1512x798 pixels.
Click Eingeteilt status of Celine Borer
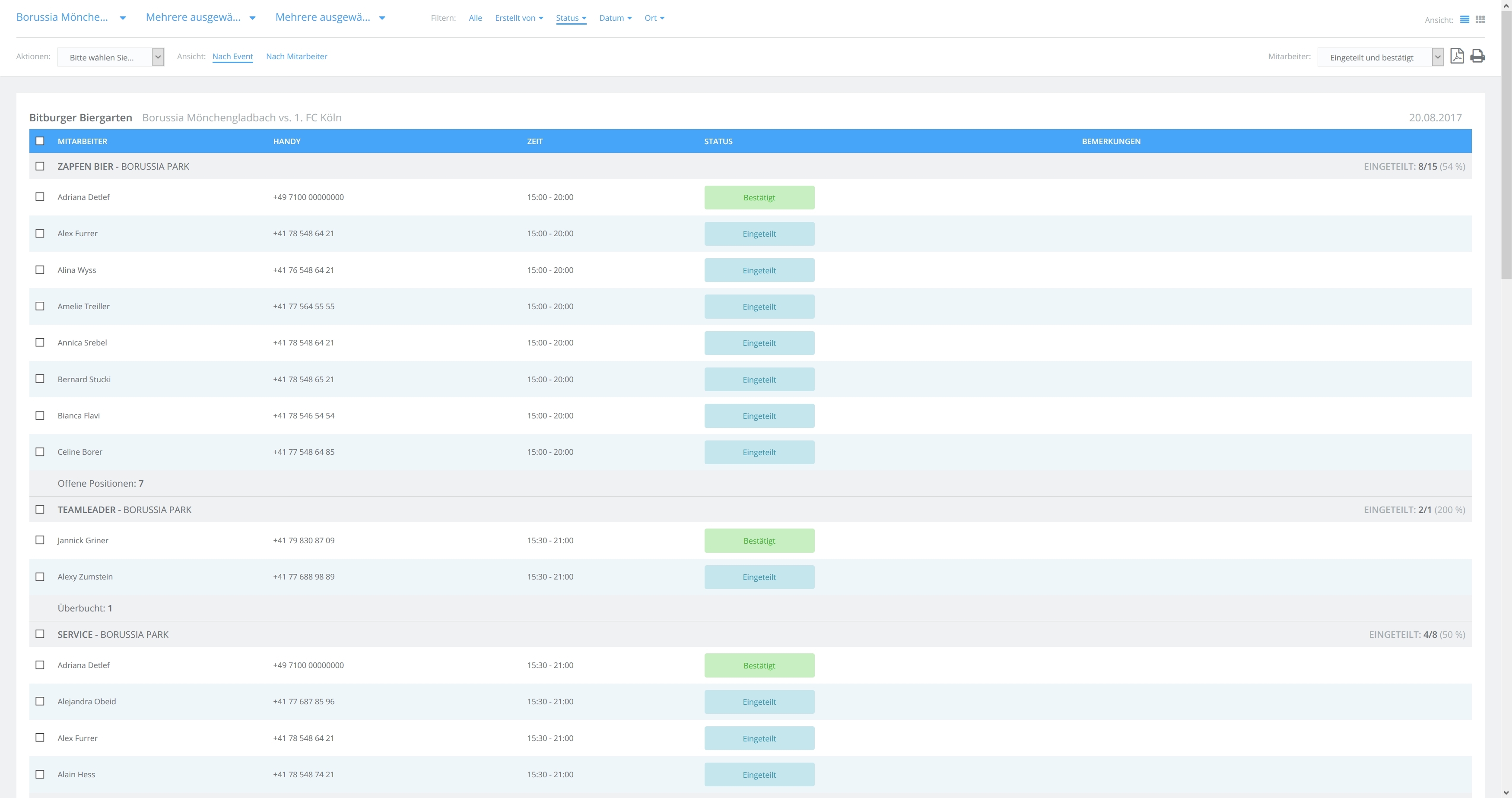tap(759, 453)
